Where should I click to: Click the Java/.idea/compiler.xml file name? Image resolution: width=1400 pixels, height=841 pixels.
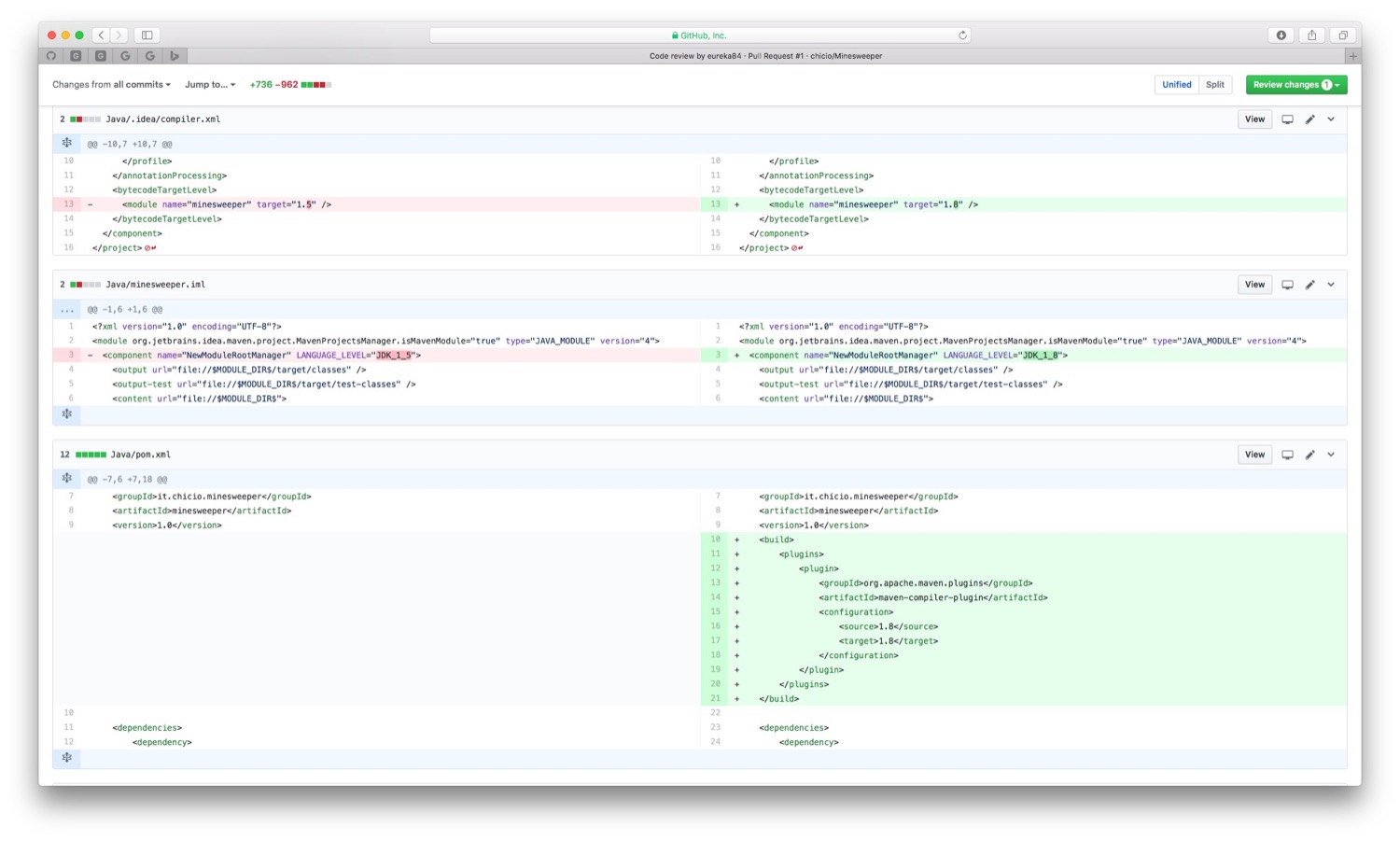[162, 119]
